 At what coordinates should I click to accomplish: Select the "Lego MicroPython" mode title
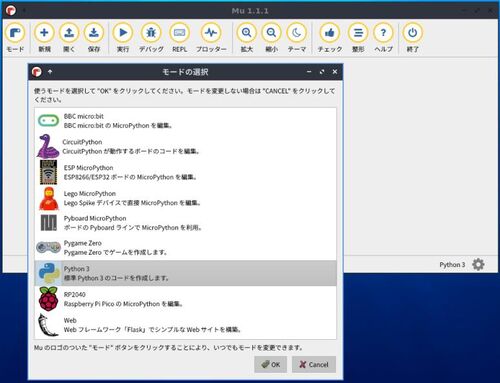click(90, 194)
